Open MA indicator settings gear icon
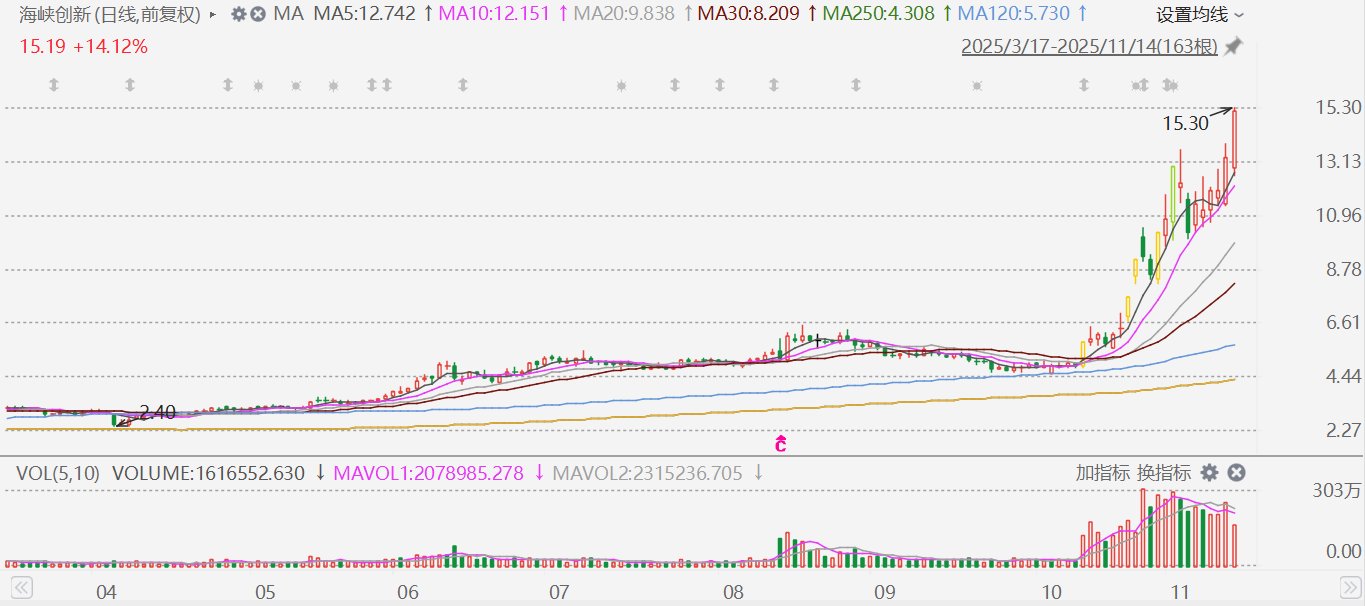Screen dimensions: 1365x606 pyautogui.click(x=238, y=15)
